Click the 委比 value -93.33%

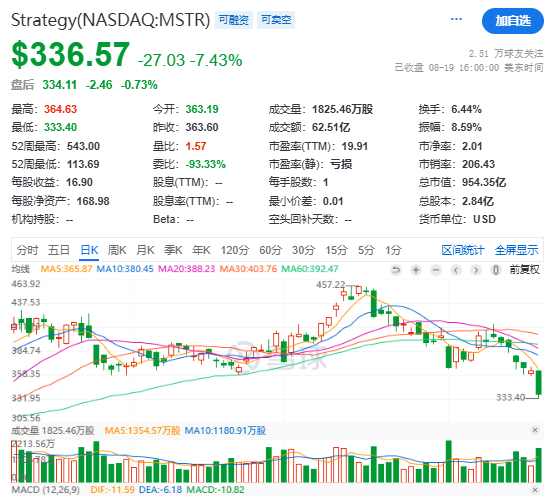(206, 164)
